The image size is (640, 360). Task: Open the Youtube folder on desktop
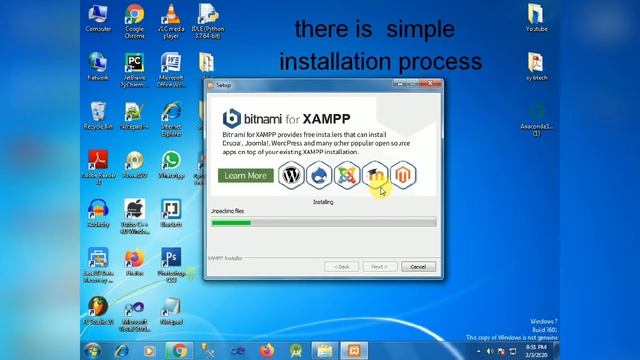[x=536, y=18]
